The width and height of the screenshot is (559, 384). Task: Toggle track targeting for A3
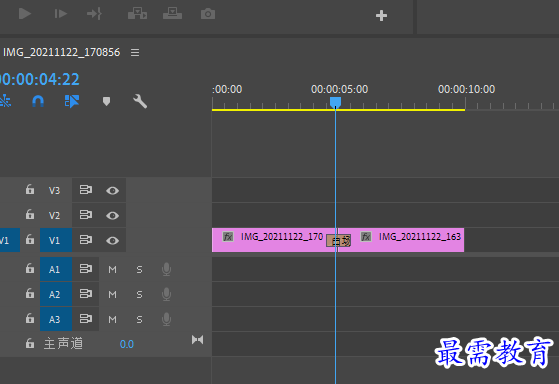click(56, 319)
